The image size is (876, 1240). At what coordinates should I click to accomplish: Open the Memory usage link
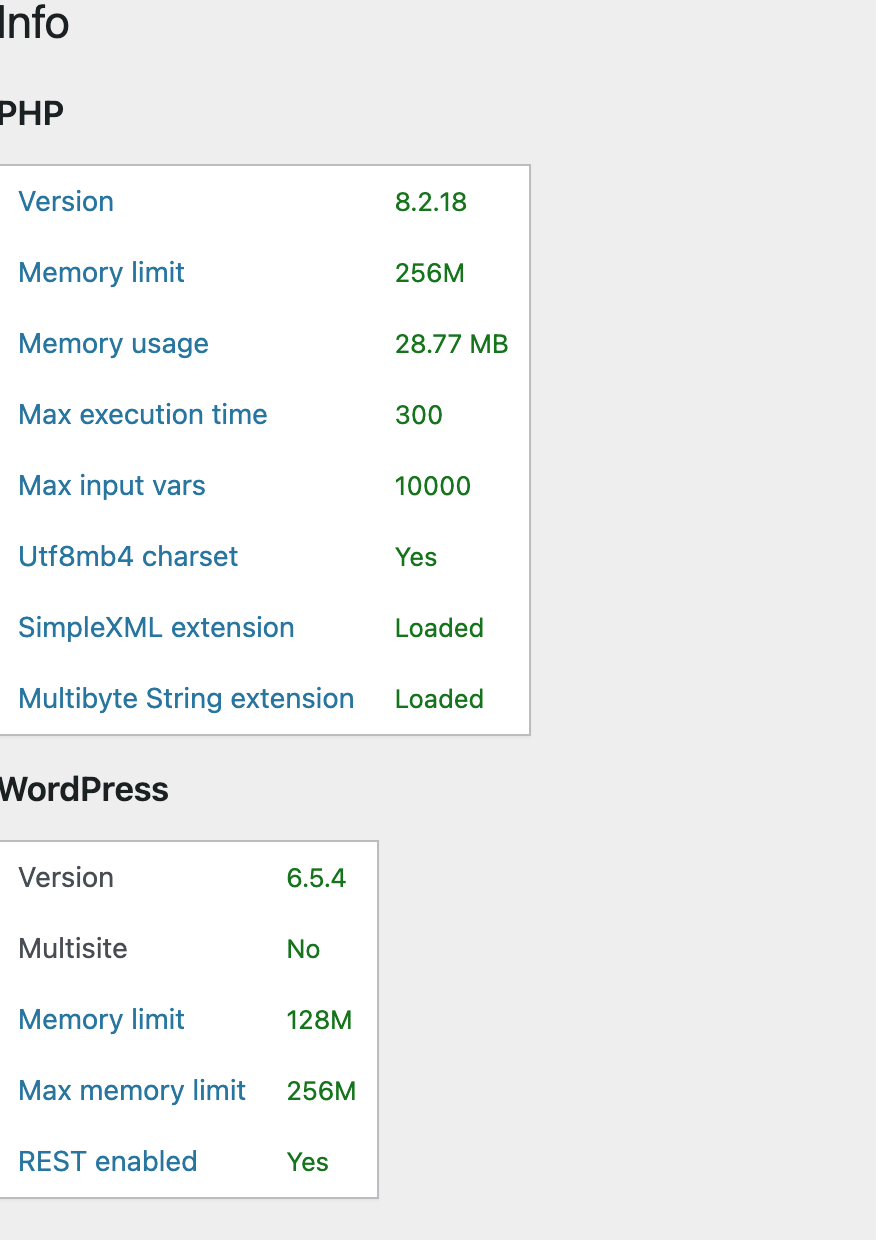[113, 343]
